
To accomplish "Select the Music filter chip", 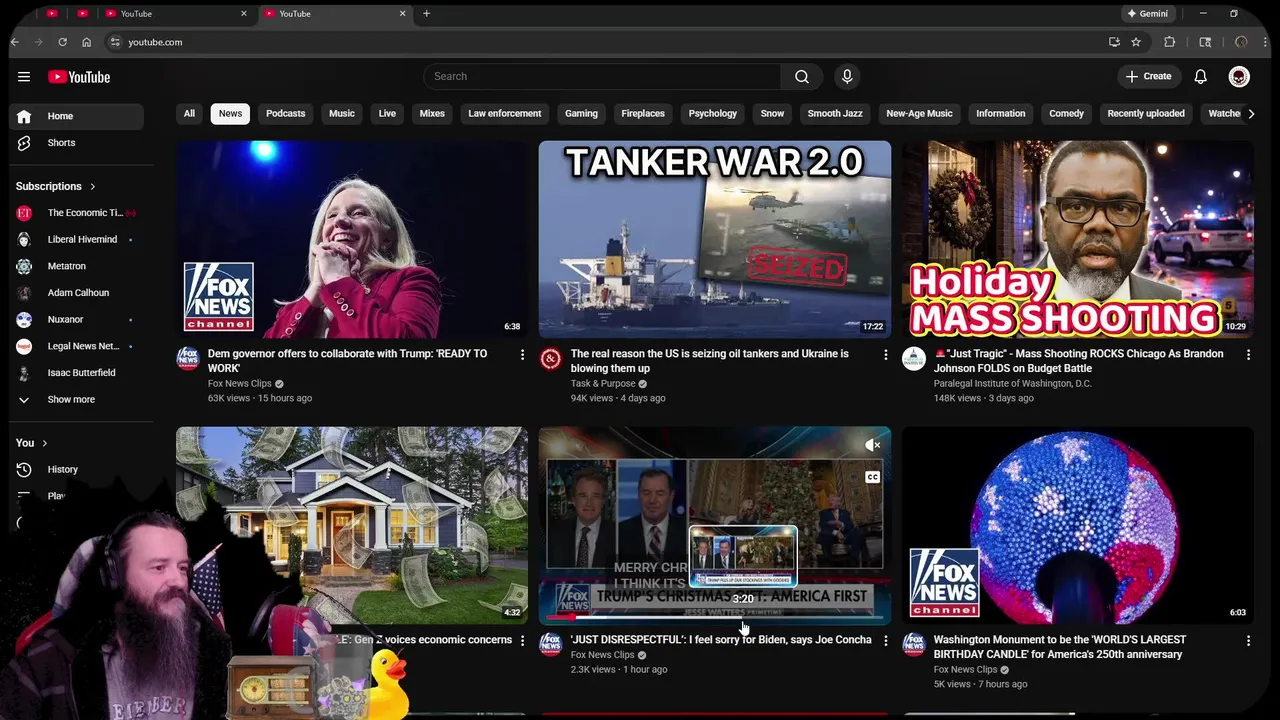I will [x=342, y=114].
